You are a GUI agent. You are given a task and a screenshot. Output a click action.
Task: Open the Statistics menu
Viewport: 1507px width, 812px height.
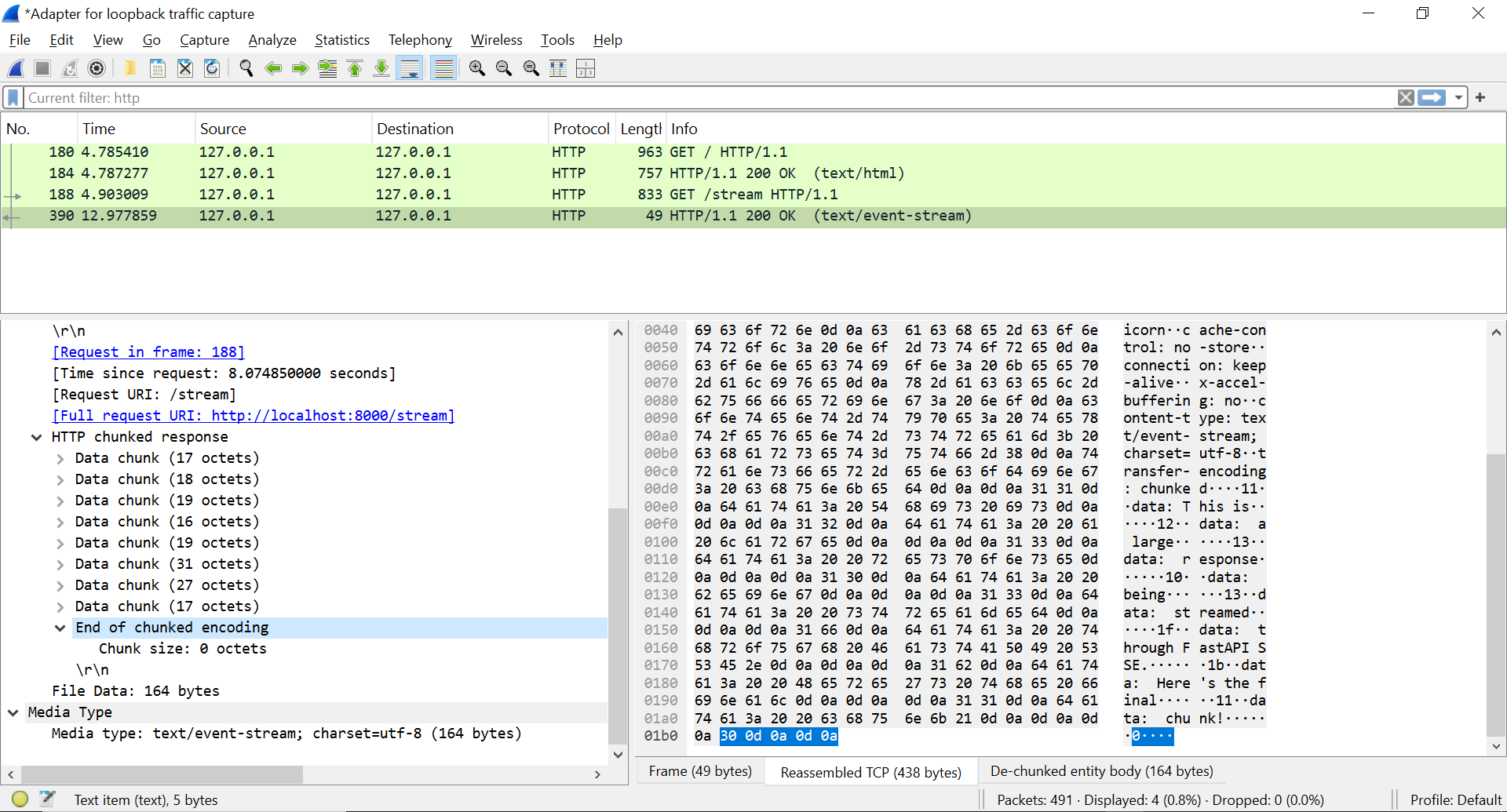click(342, 40)
